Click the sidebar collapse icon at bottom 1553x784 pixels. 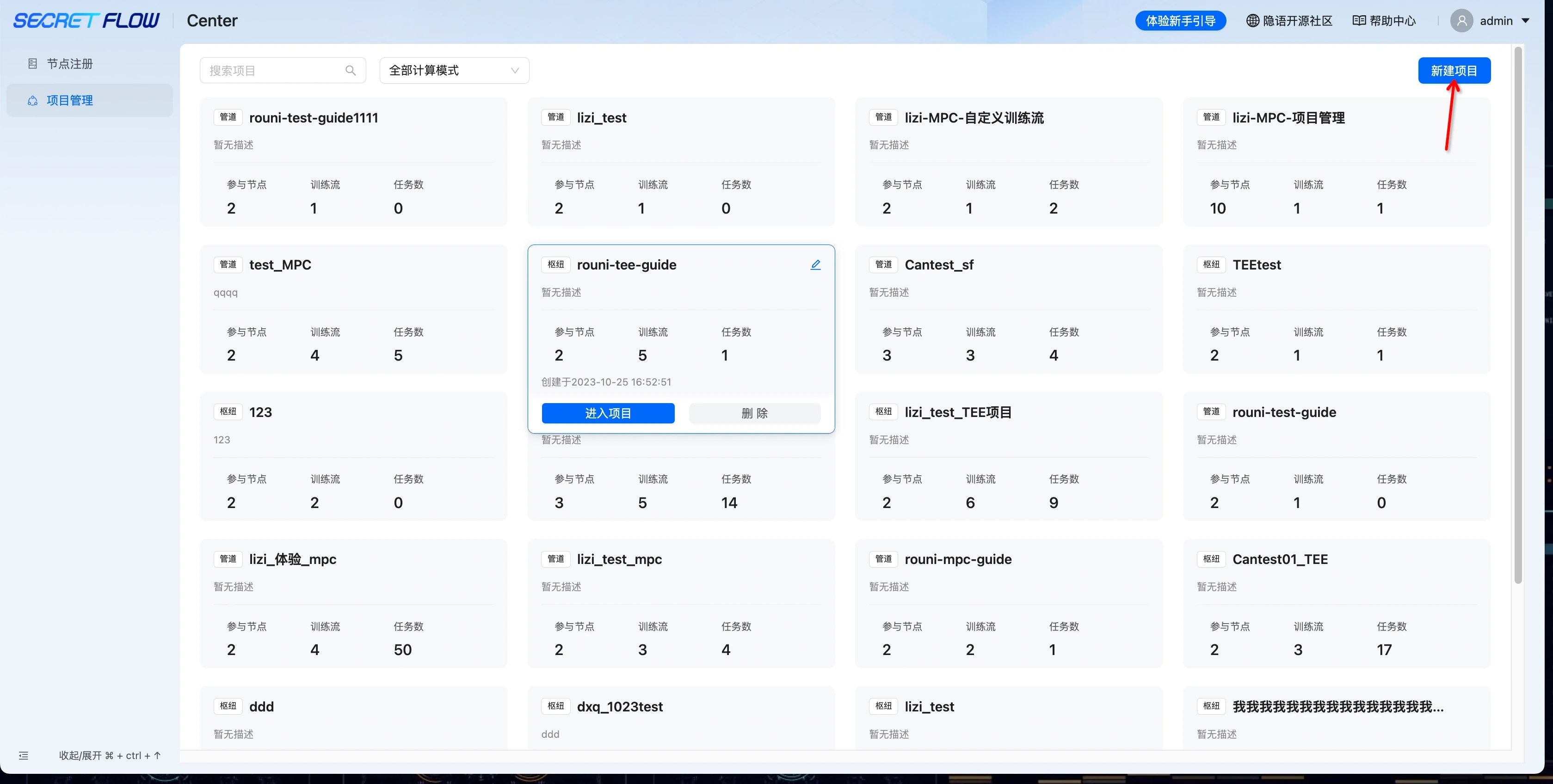pos(24,756)
